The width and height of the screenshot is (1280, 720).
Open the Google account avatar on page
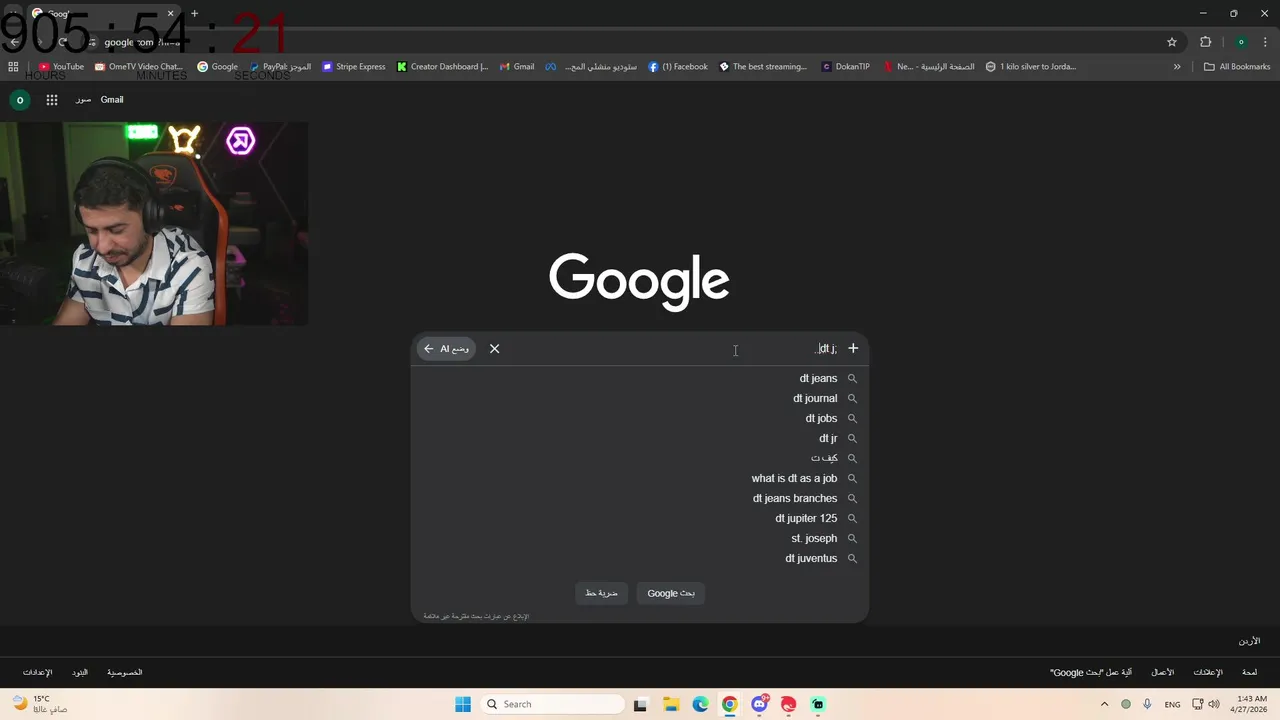[x=19, y=100]
